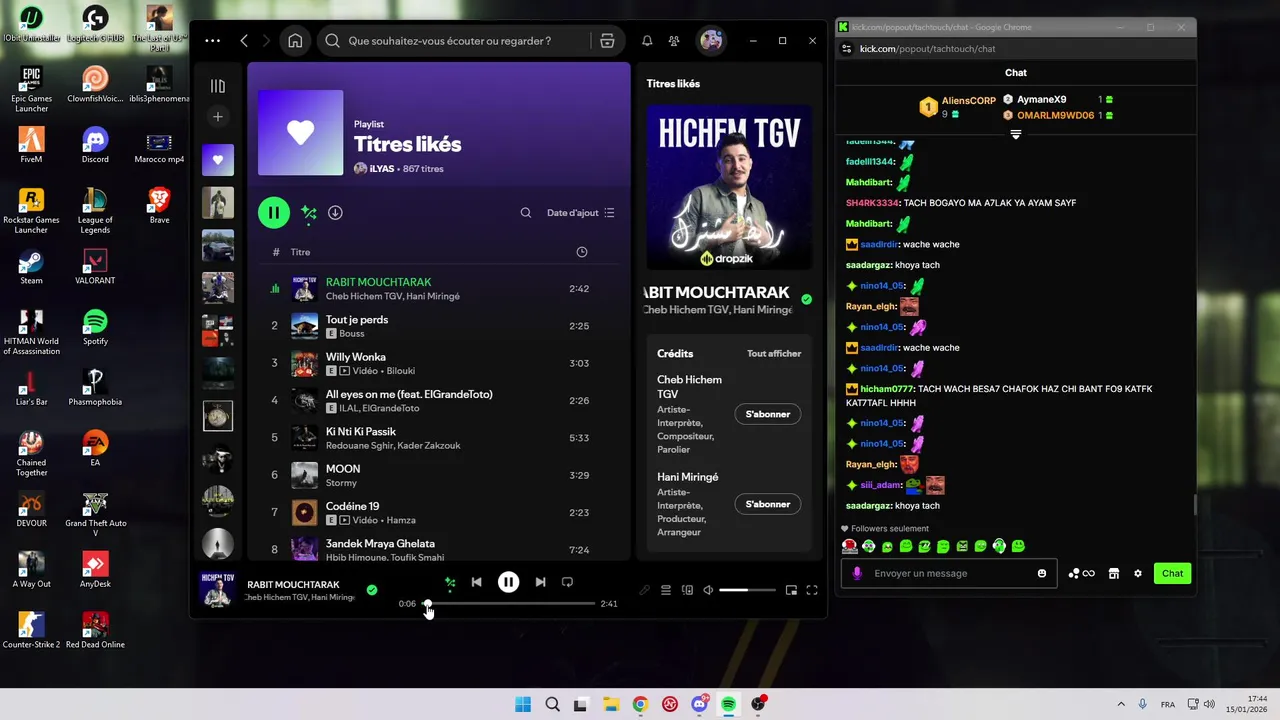The width and height of the screenshot is (1280, 720).
Task: Subscribe to Hani Miringé with S'abonner
Action: tap(768, 504)
